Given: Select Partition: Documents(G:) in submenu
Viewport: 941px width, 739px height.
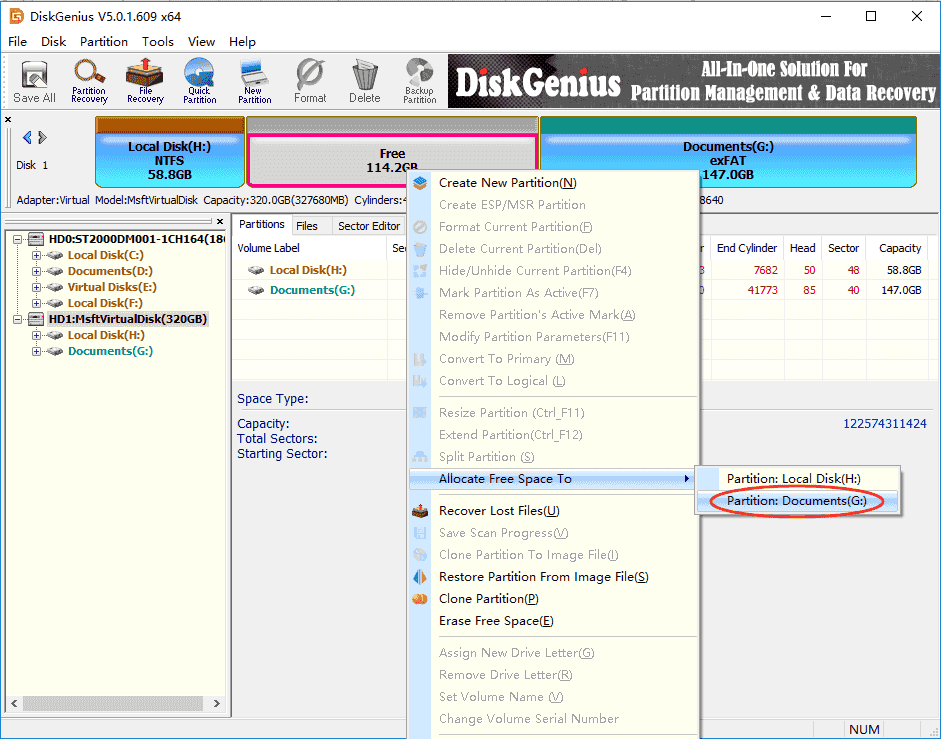Looking at the screenshot, I should click(797, 501).
